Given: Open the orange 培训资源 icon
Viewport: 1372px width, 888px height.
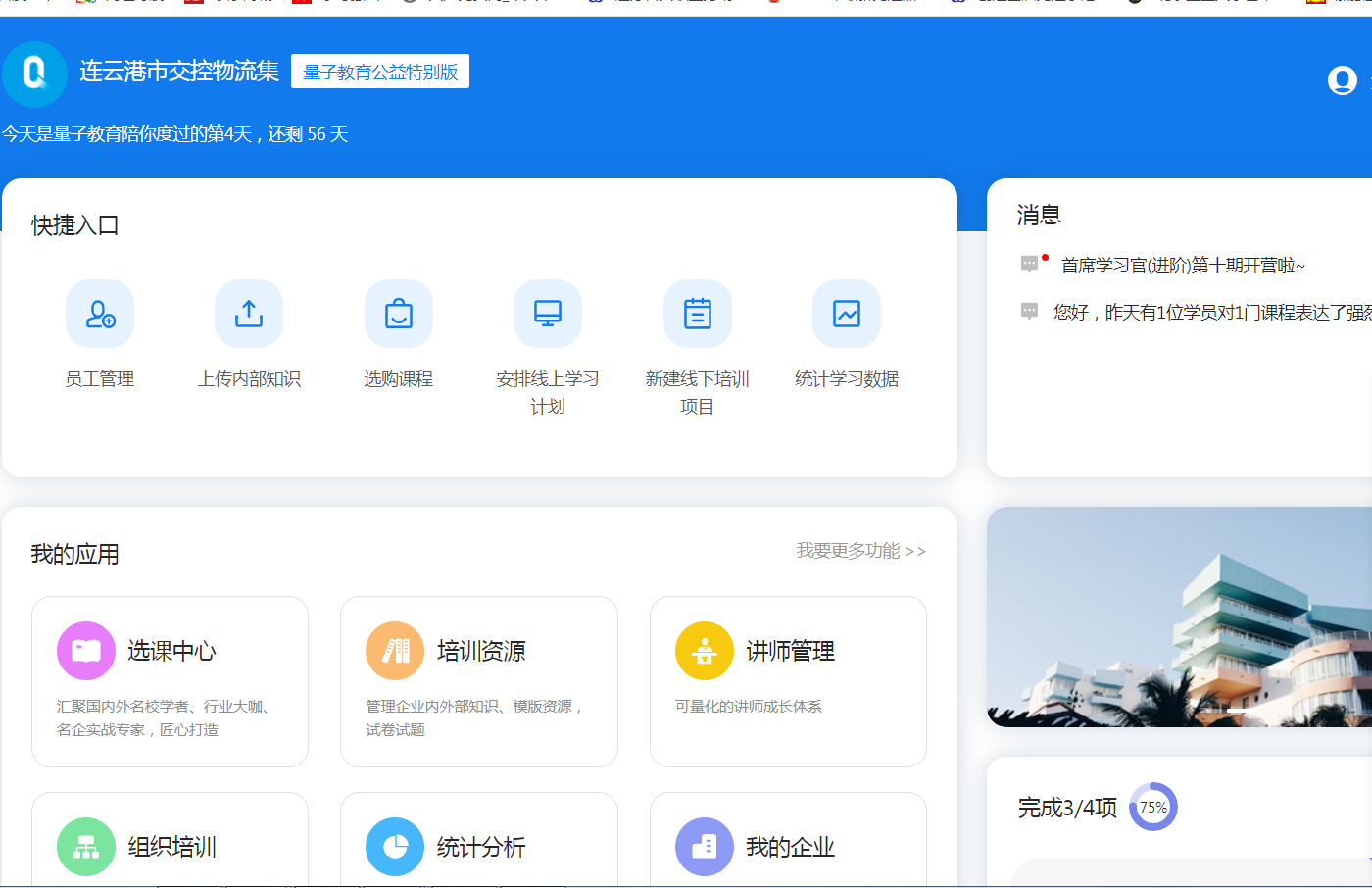Looking at the screenshot, I should pos(395,651).
